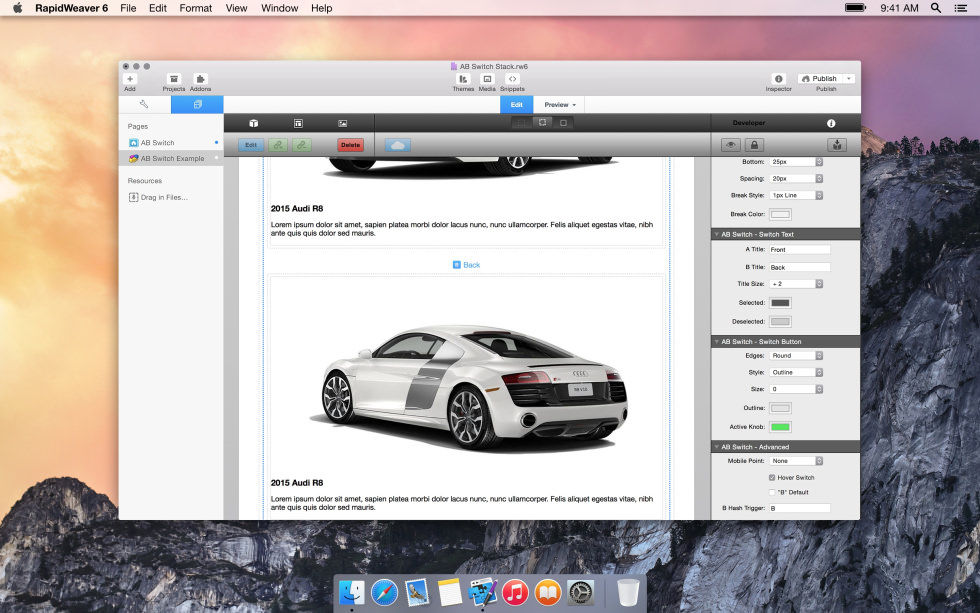Open the templates layout icon
The width and height of the screenshot is (980, 613).
(298, 123)
